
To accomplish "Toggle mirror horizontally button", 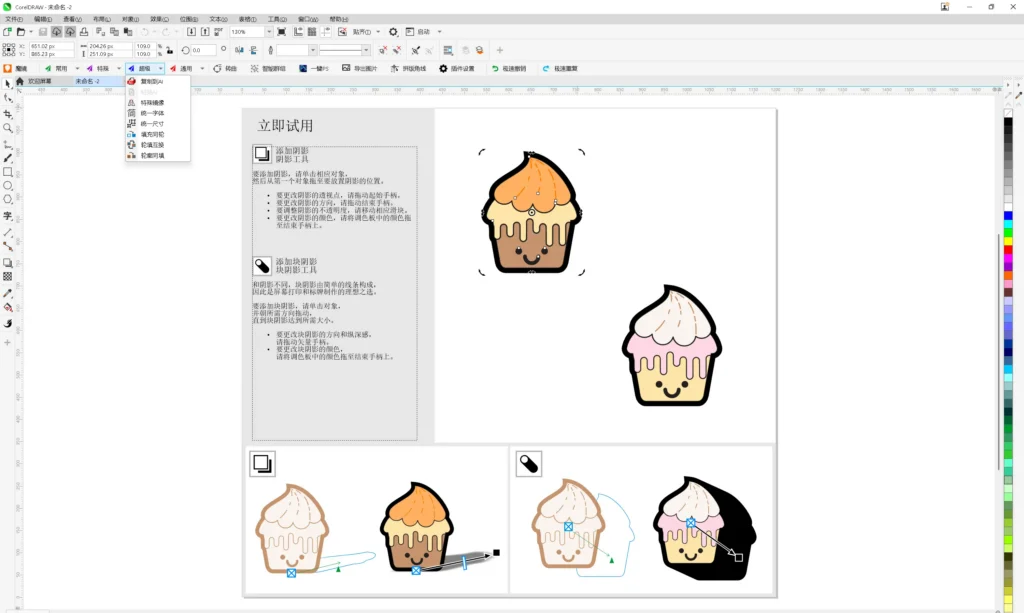I will tap(239, 50).
